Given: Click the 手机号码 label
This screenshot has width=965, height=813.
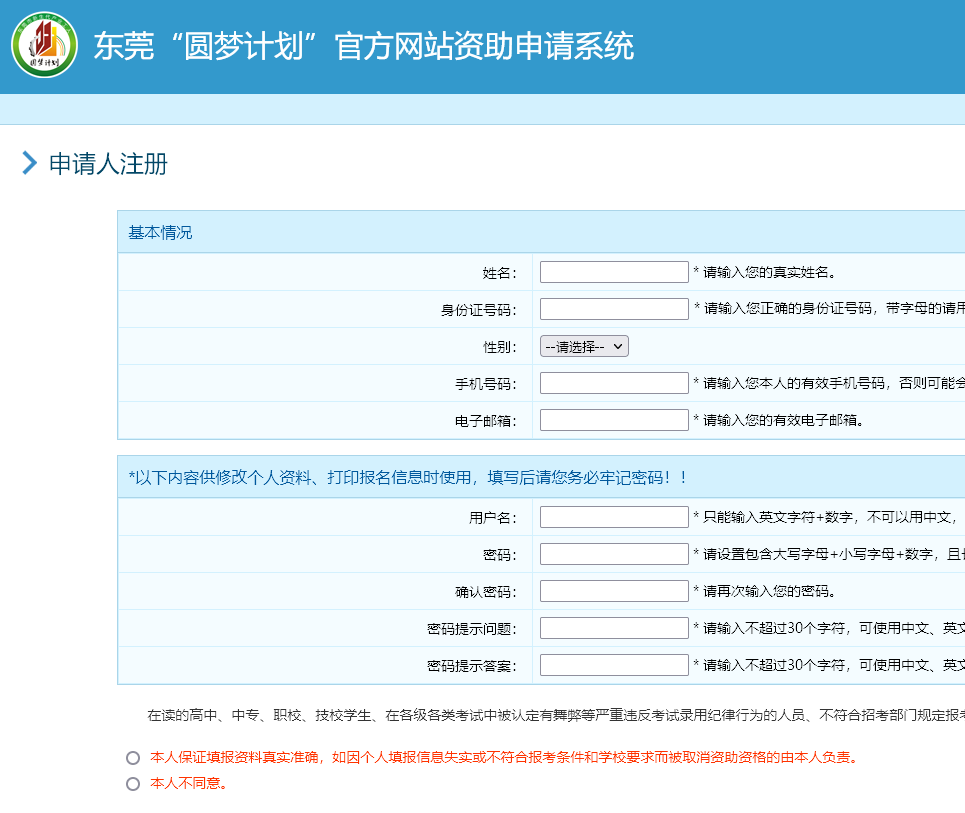Looking at the screenshot, I should (486, 384).
